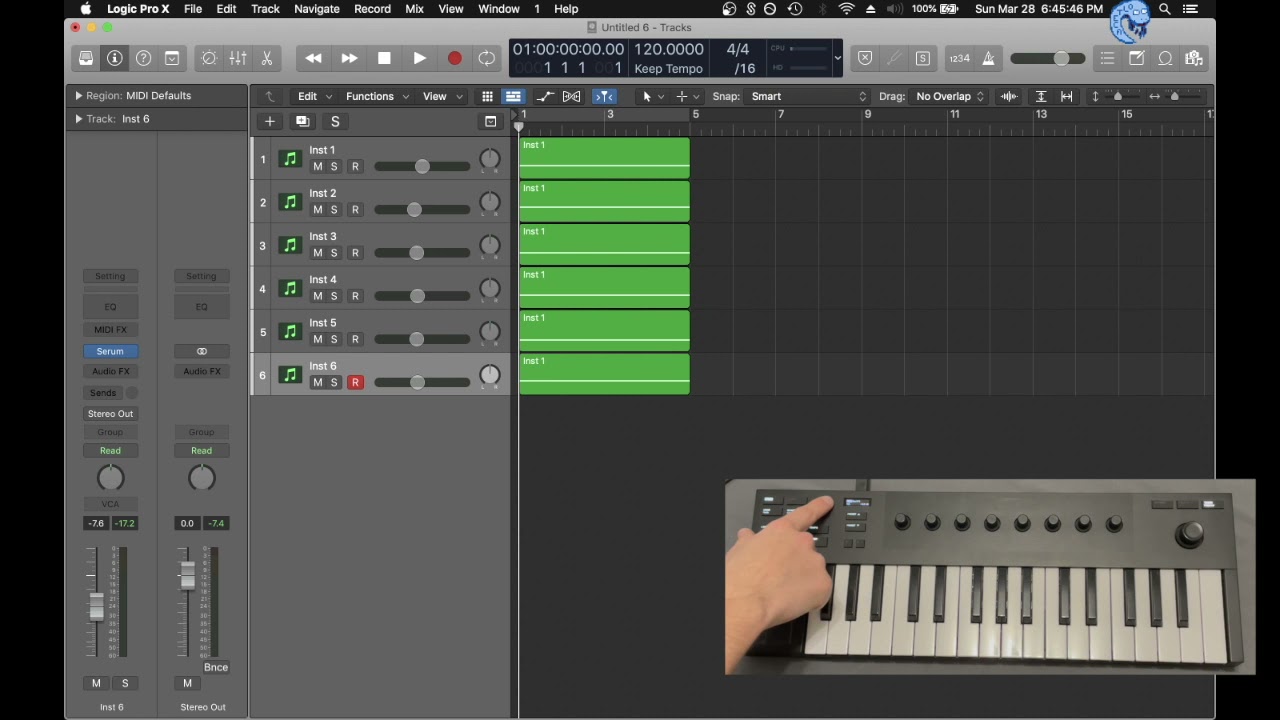
Task: Click the waveform zoom icon
Action: tap(1009, 96)
